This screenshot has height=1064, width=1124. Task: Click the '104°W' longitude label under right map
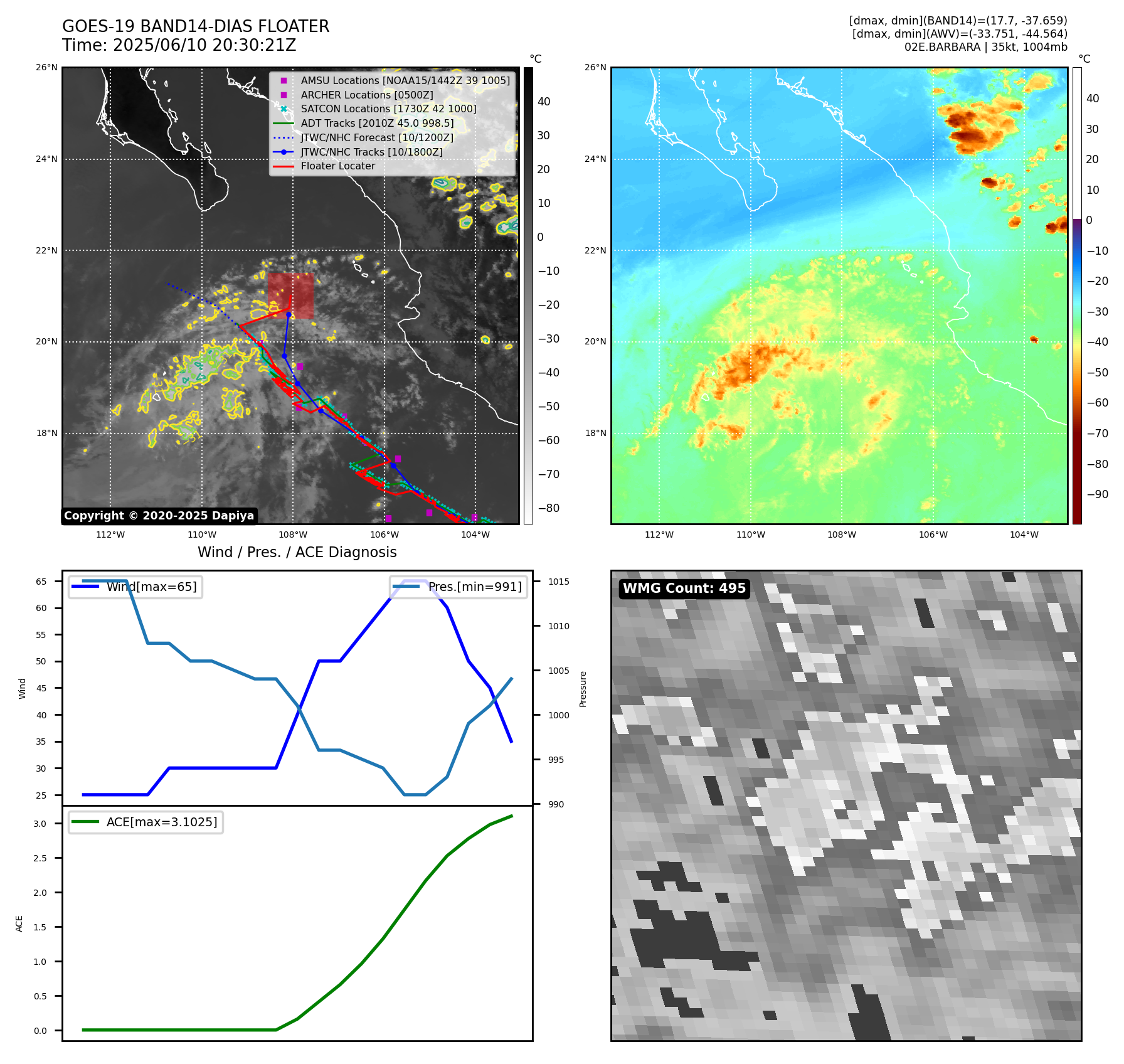(1024, 535)
